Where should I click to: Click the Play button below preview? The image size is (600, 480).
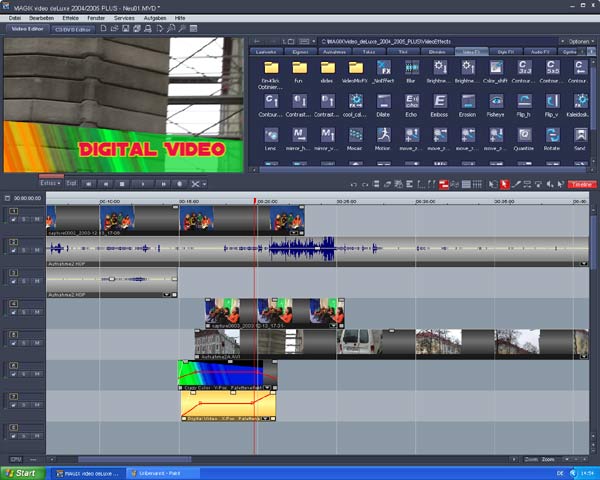point(143,184)
